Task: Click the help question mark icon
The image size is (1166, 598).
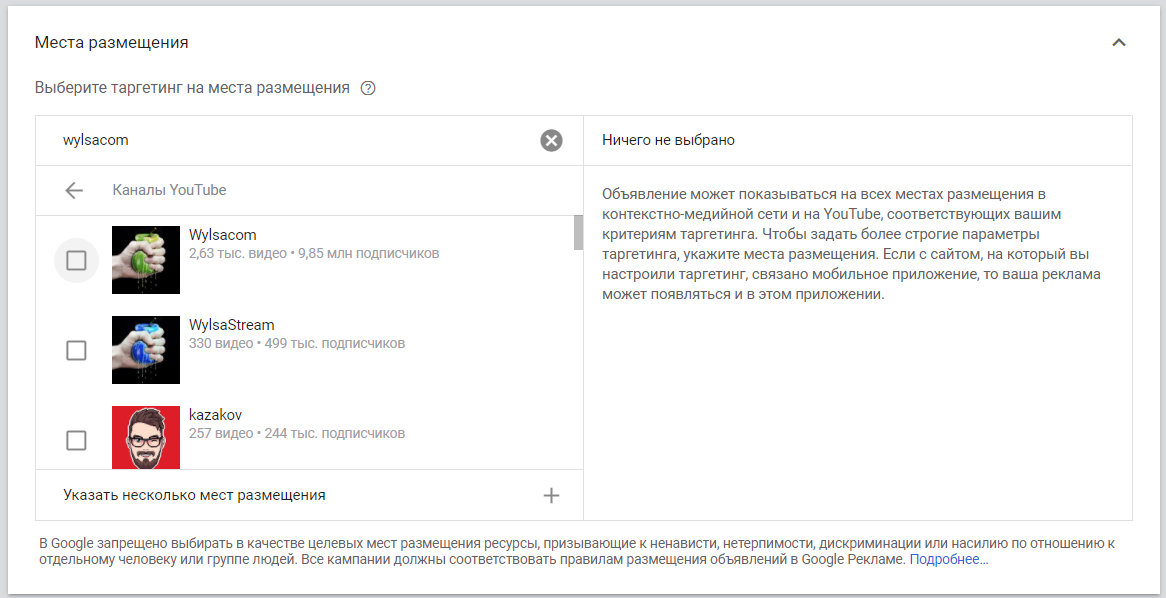Action: [368, 88]
